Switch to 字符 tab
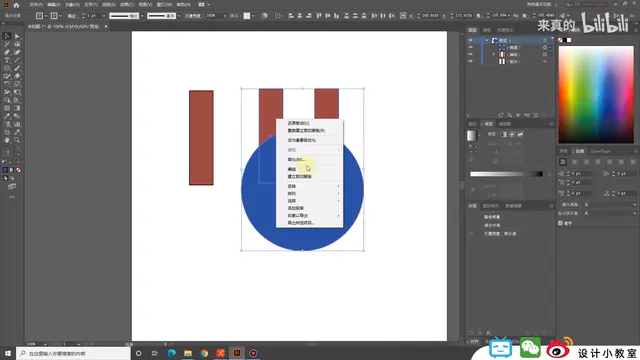Image resolution: width=640 pixels, height=360 pixels. [x=564, y=151]
